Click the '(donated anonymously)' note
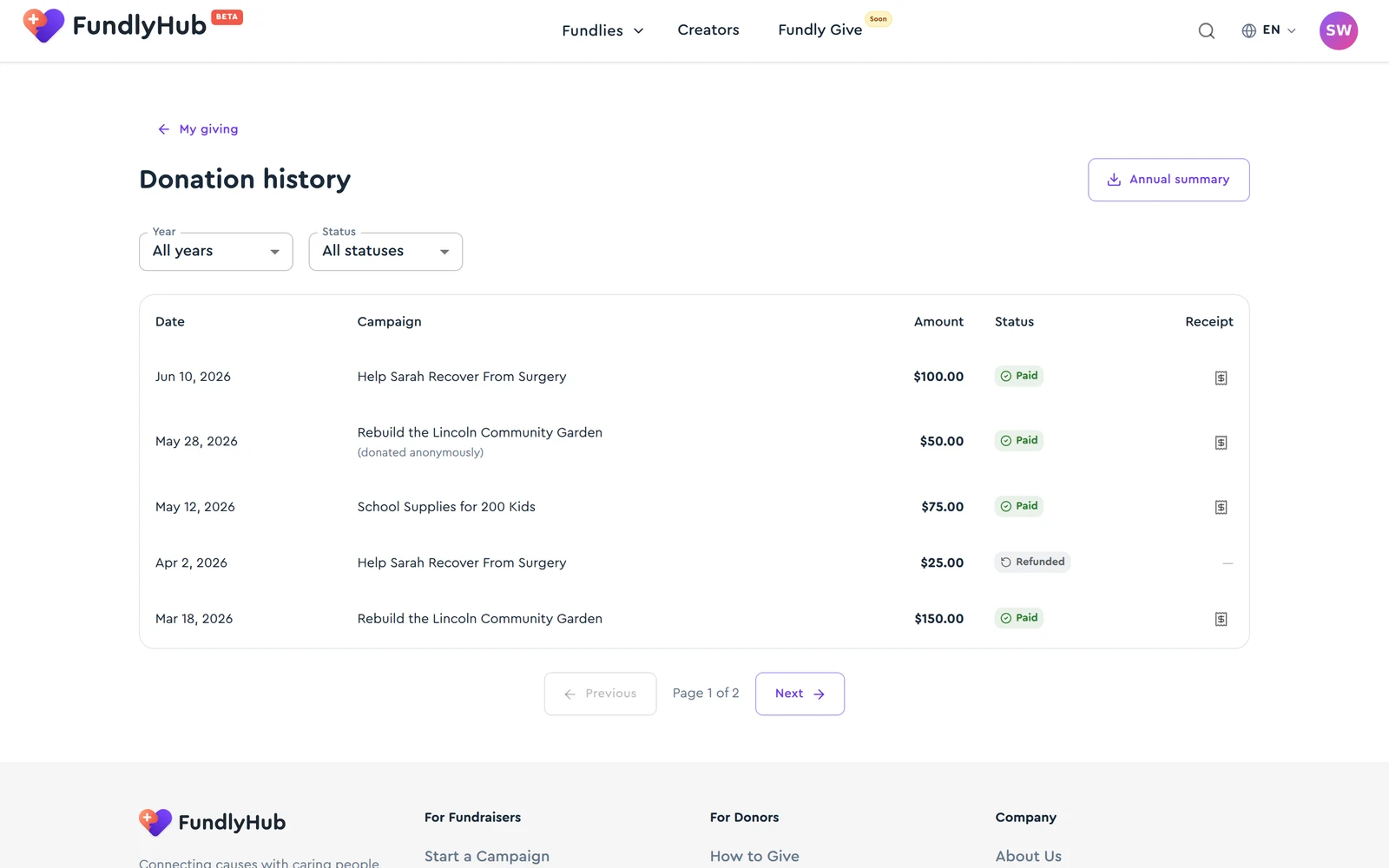1389x868 pixels. 420,452
